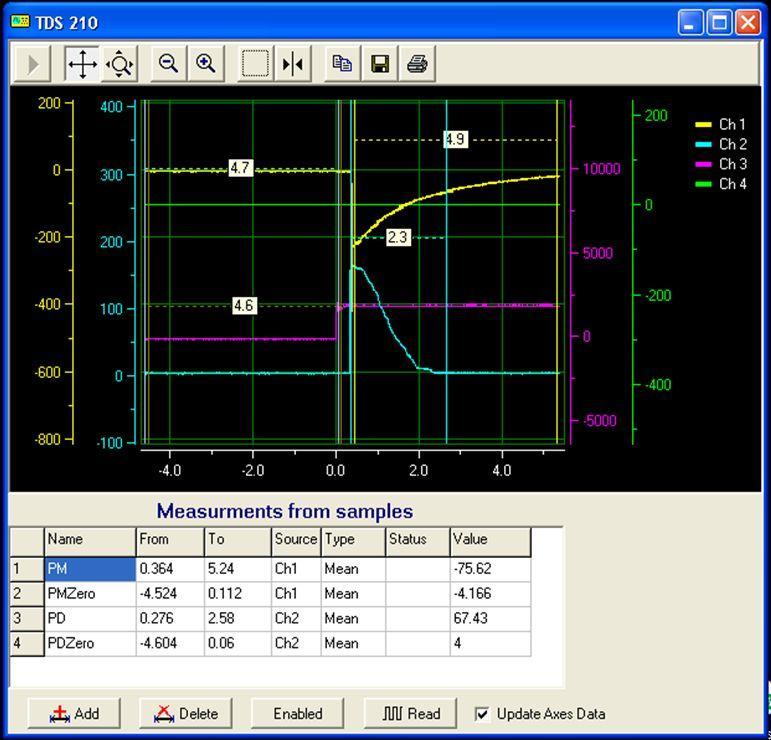Copy the chart to clipboard
This screenshot has height=740, width=771.
(342, 64)
